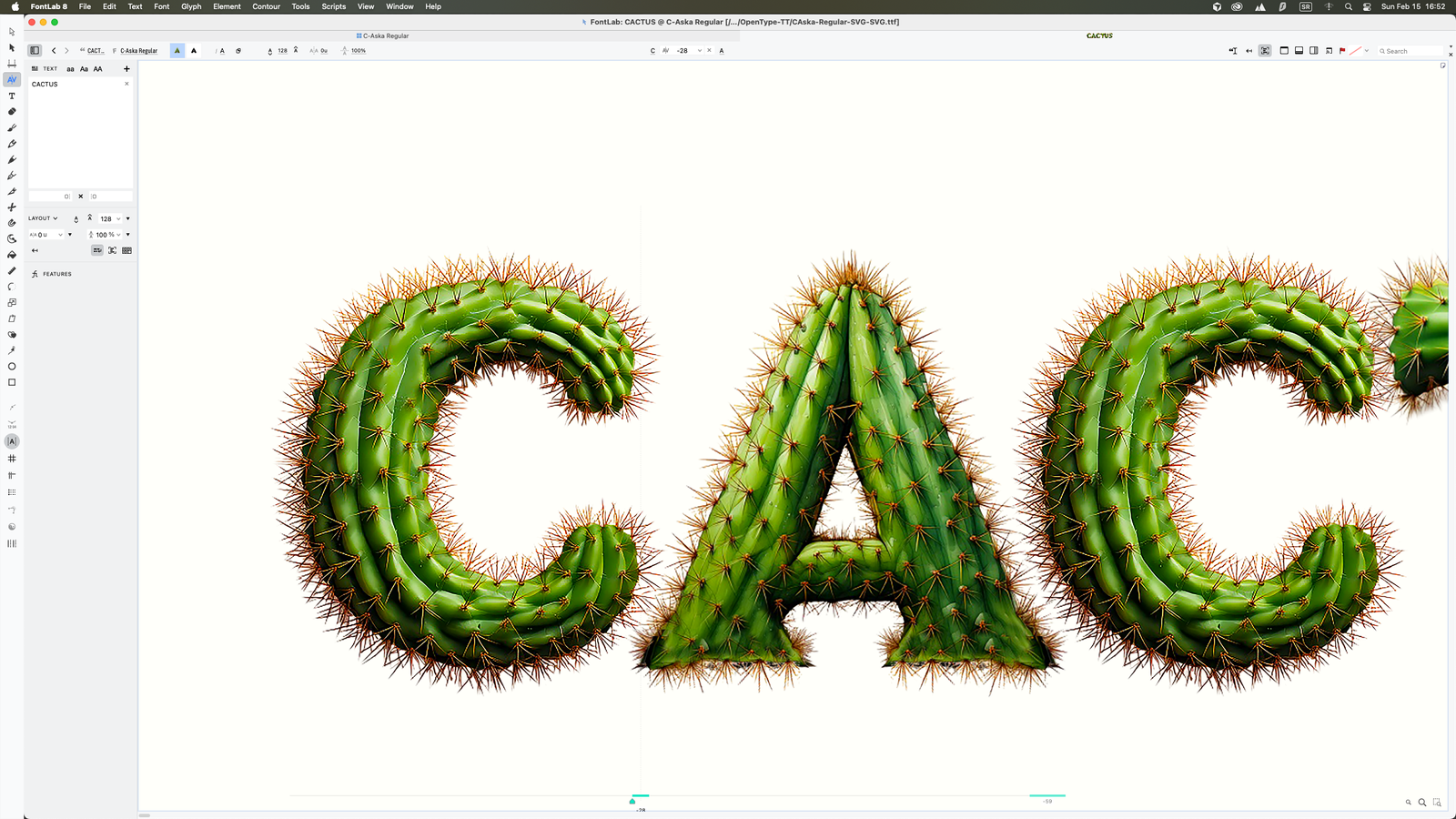The image size is (1456, 819).
Task: Pick the Eraser tool
Action: point(12,112)
